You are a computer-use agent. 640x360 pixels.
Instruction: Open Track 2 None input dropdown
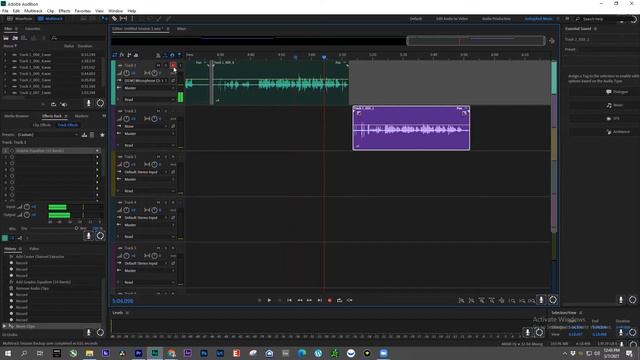146,127
